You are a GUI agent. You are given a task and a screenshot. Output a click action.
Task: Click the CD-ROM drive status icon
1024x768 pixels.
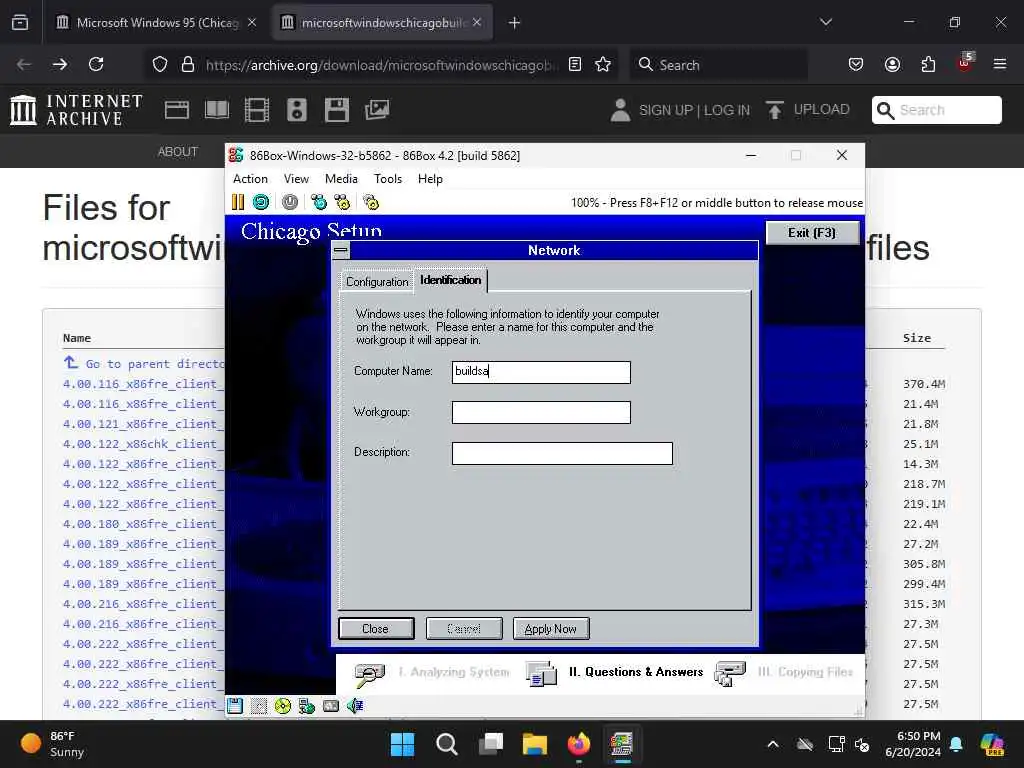[x=283, y=705]
